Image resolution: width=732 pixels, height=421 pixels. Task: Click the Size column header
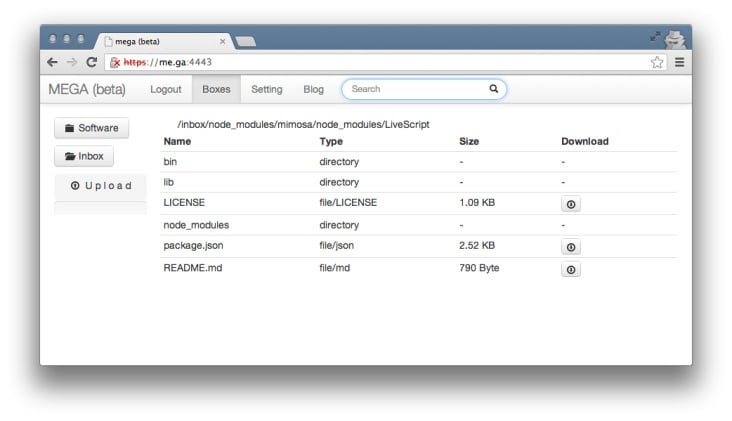pyautogui.click(x=469, y=141)
